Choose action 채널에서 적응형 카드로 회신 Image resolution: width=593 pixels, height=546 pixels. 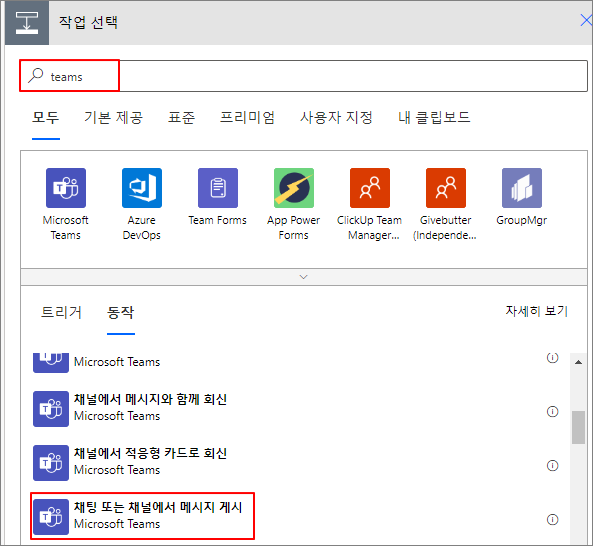click(295, 463)
